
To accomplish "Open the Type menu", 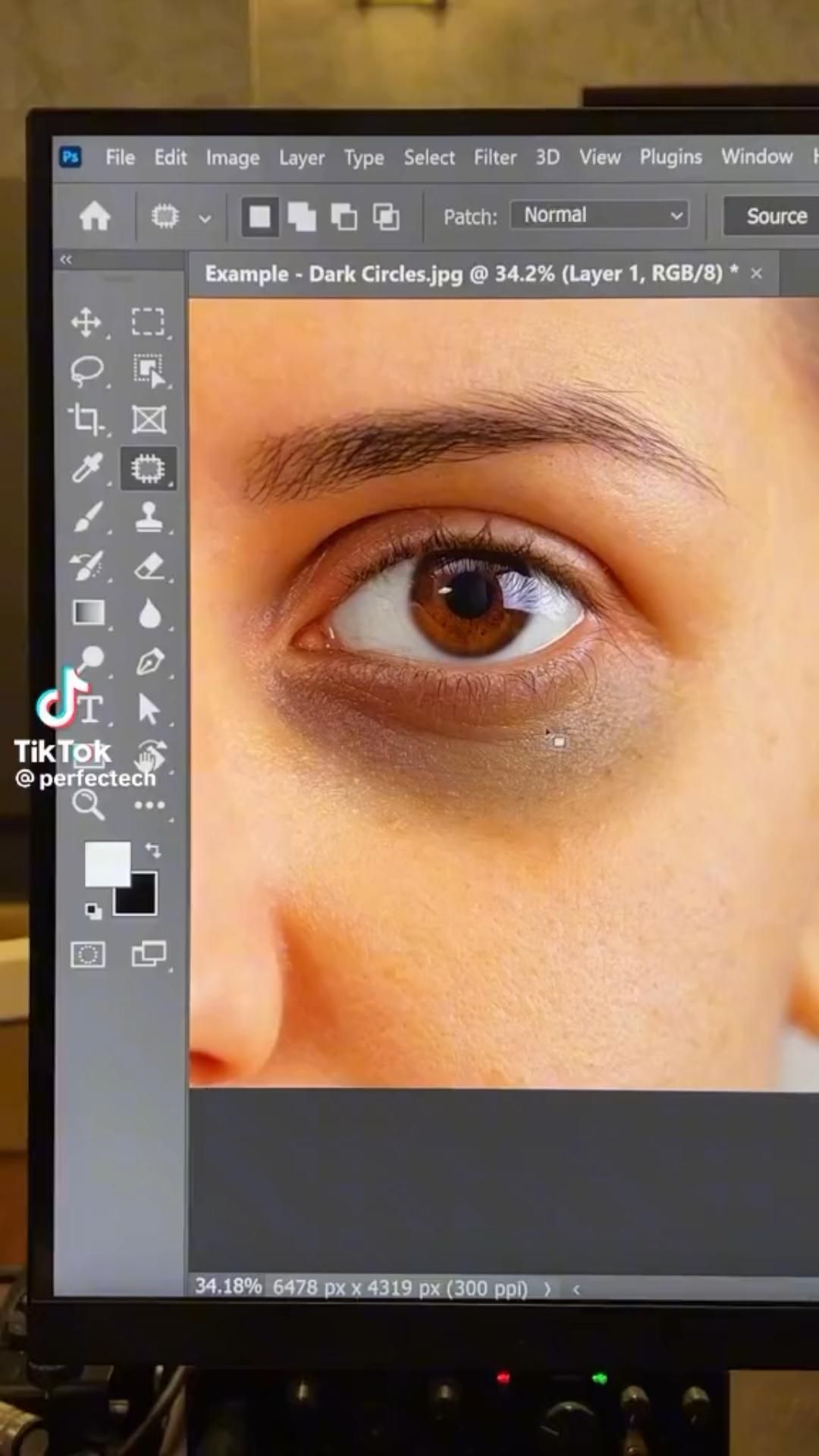I will click(364, 158).
